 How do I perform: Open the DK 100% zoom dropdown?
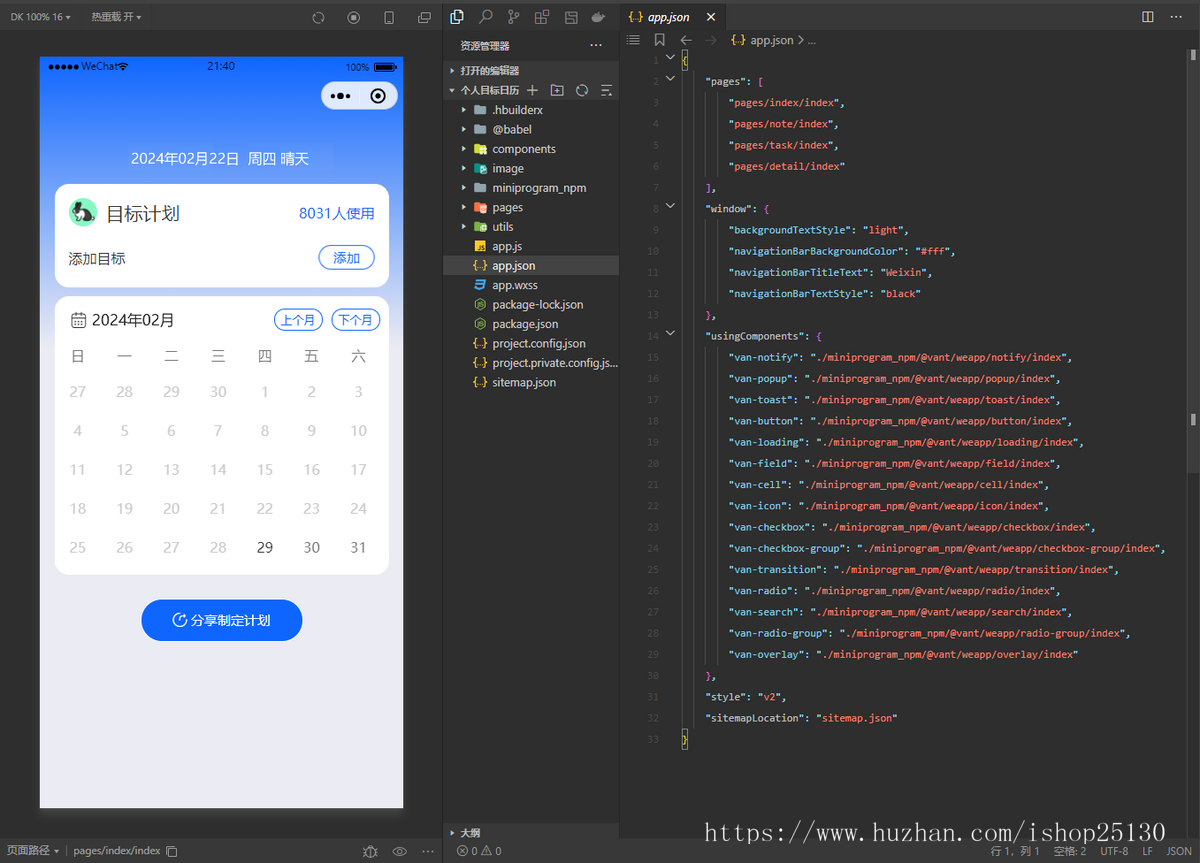(41, 17)
